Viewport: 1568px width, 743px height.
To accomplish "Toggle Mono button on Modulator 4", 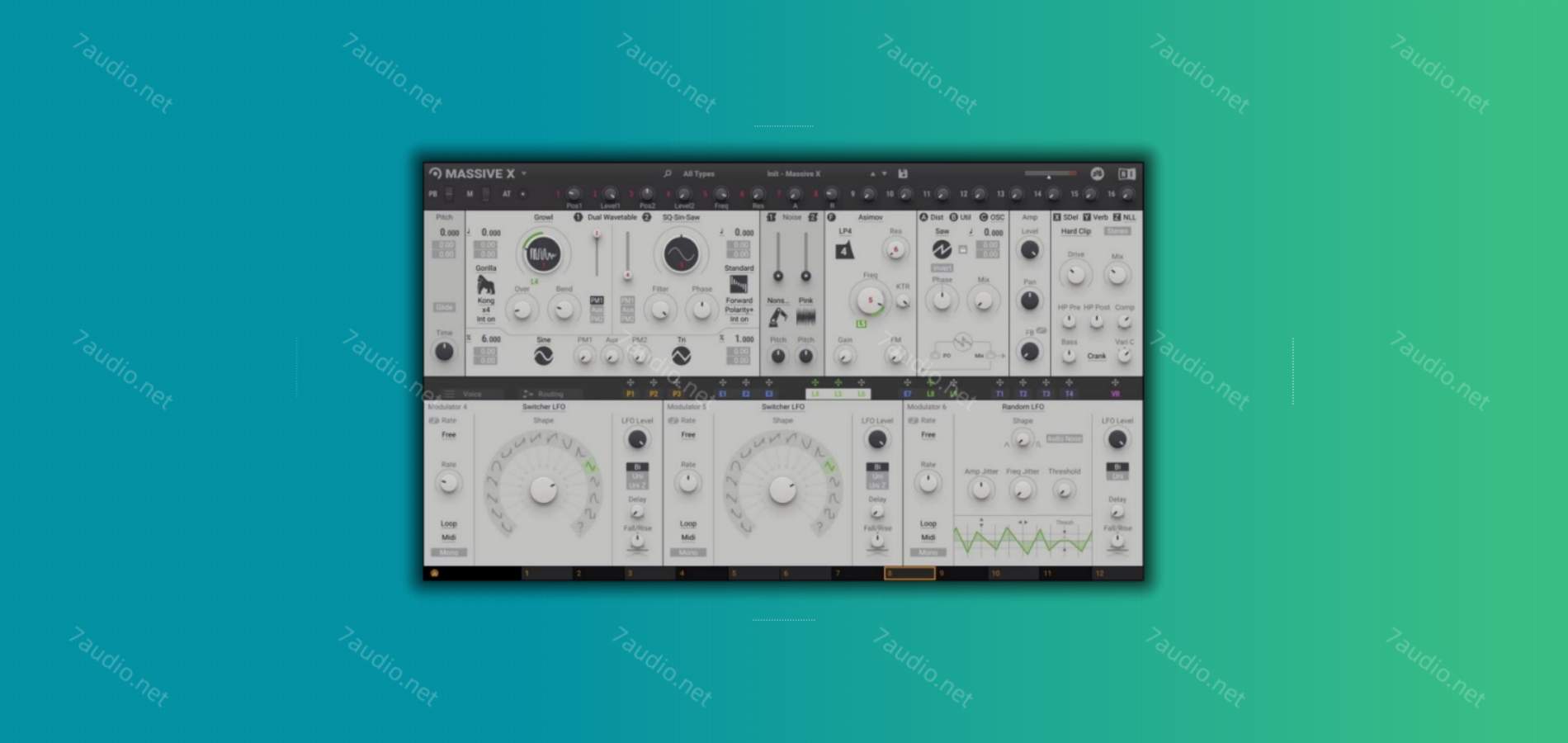I will tap(448, 552).
